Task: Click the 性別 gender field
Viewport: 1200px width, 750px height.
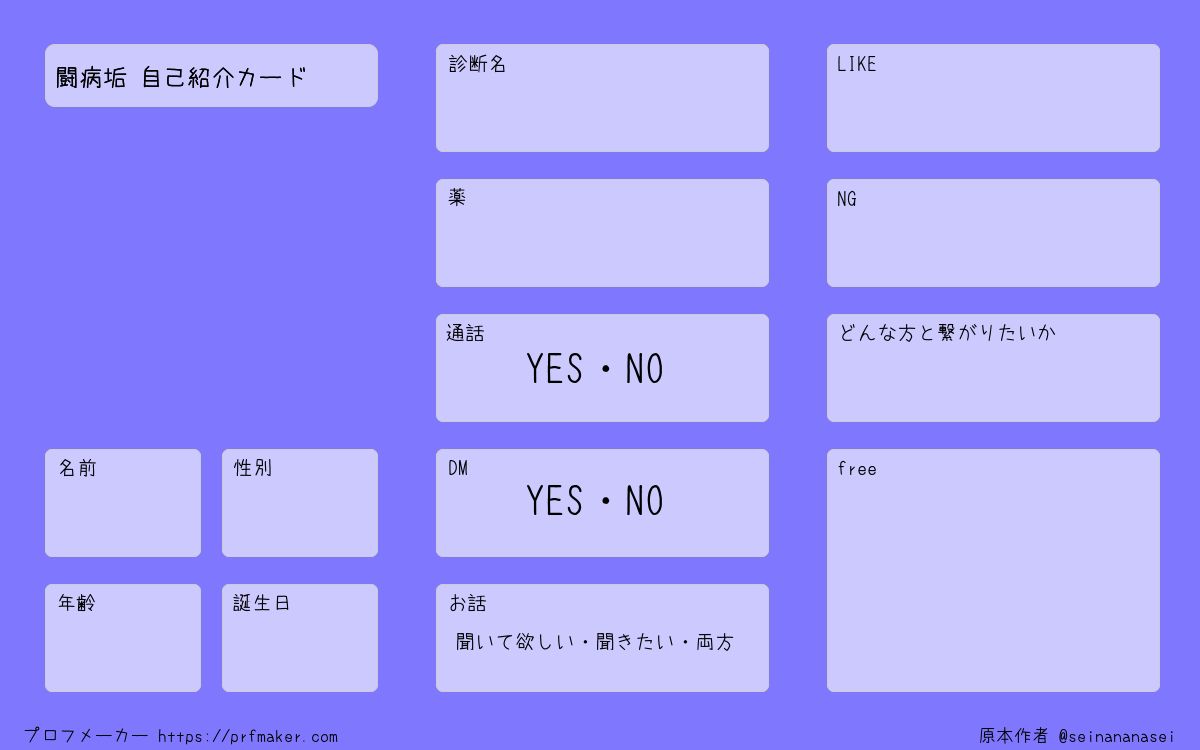Action: pos(300,503)
